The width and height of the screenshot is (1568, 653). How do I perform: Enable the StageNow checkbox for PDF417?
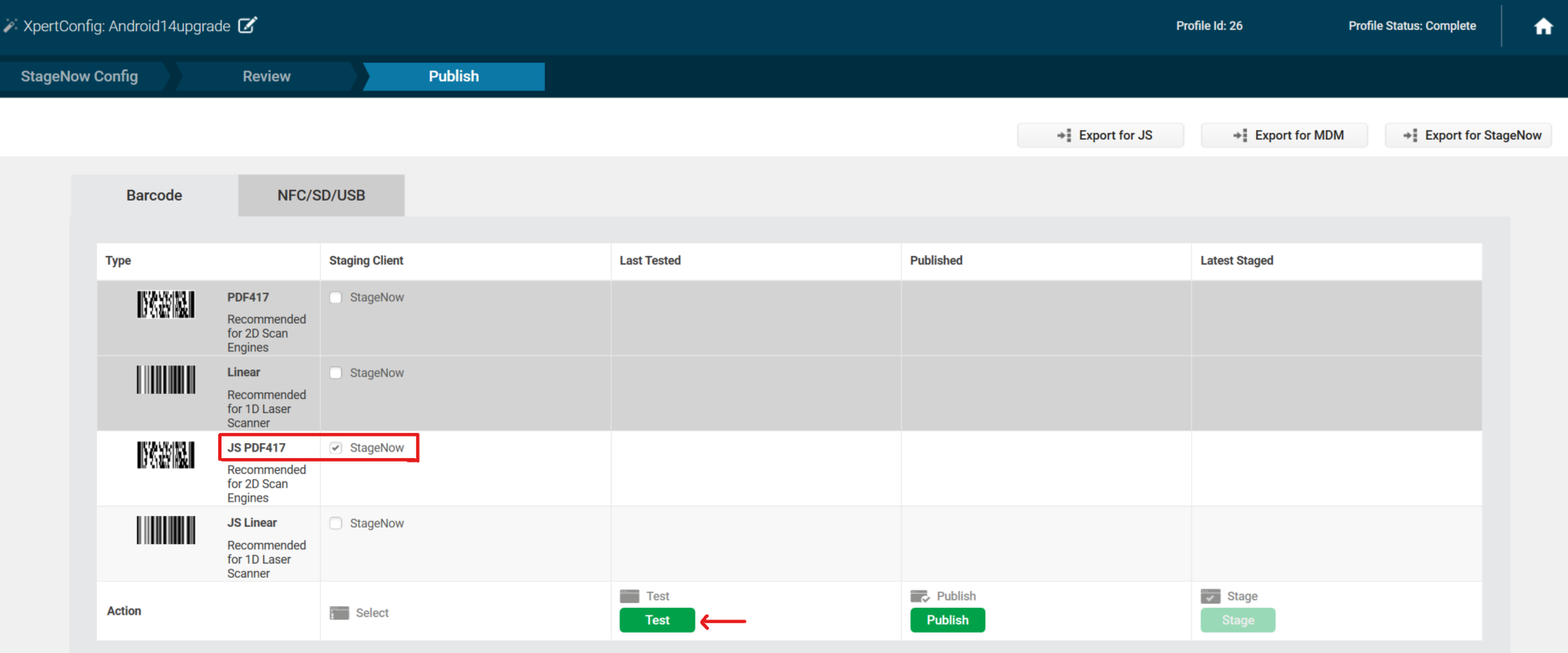pyautogui.click(x=336, y=298)
